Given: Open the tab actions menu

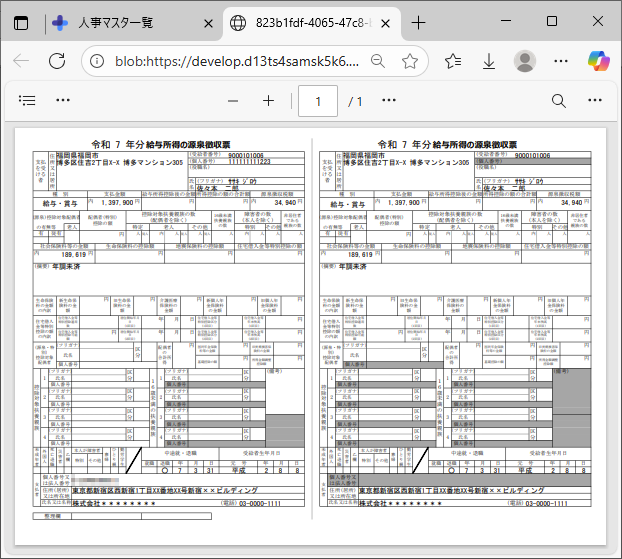Looking at the screenshot, I should point(21,22).
